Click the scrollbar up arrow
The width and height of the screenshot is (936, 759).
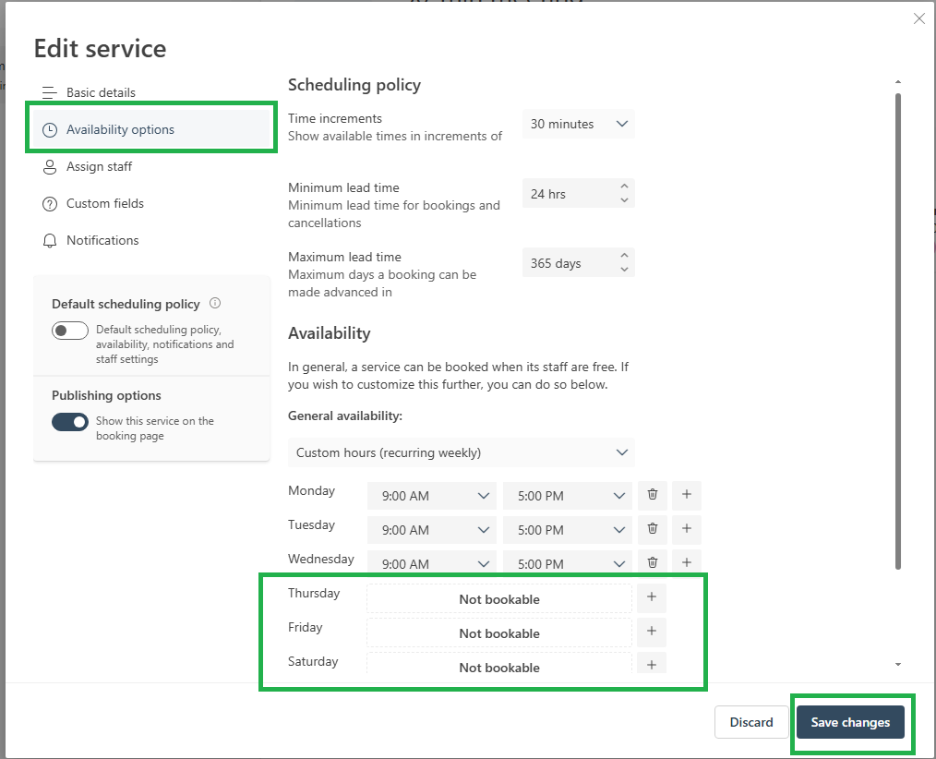898,81
